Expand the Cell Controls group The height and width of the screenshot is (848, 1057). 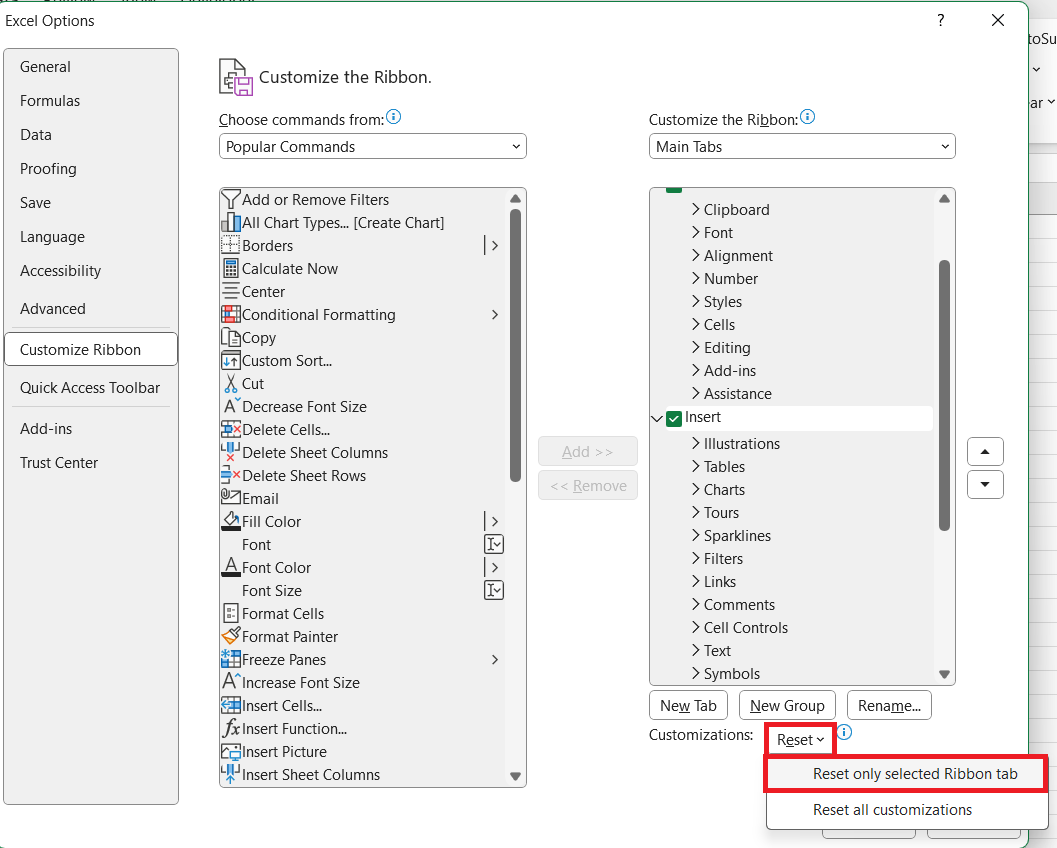point(696,628)
